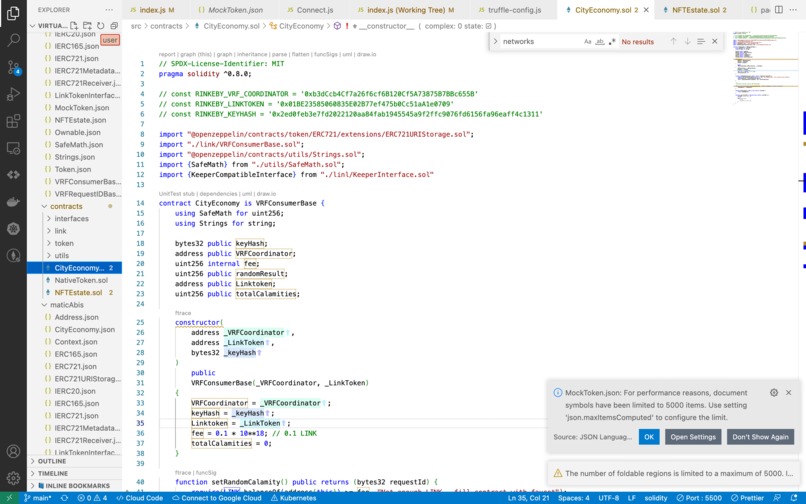Image resolution: width=806 pixels, height=504 pixels.
Task: Open the Manage gear in activity bar
Action: click(13, 478)
